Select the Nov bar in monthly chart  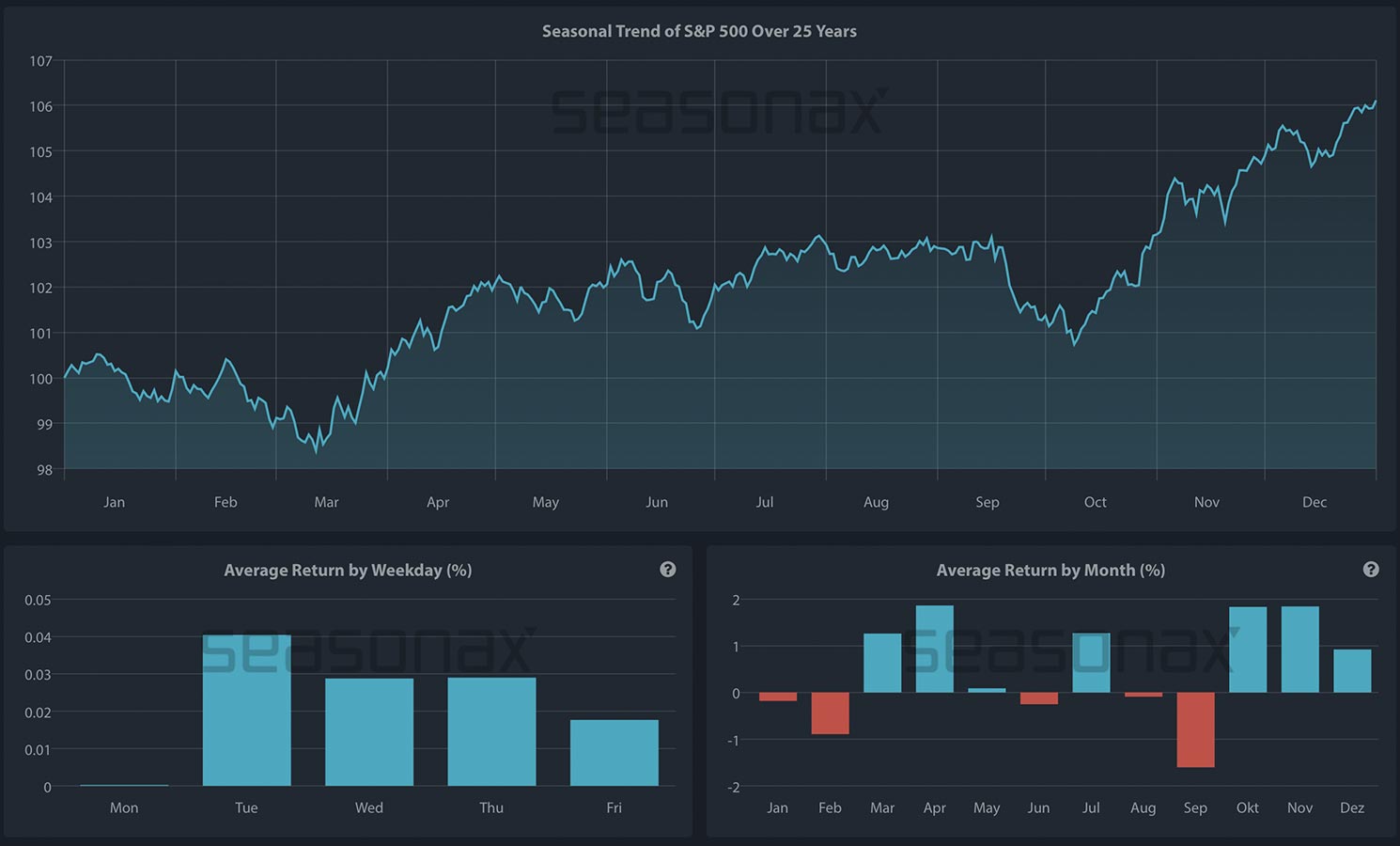(x=1300, y=650)
